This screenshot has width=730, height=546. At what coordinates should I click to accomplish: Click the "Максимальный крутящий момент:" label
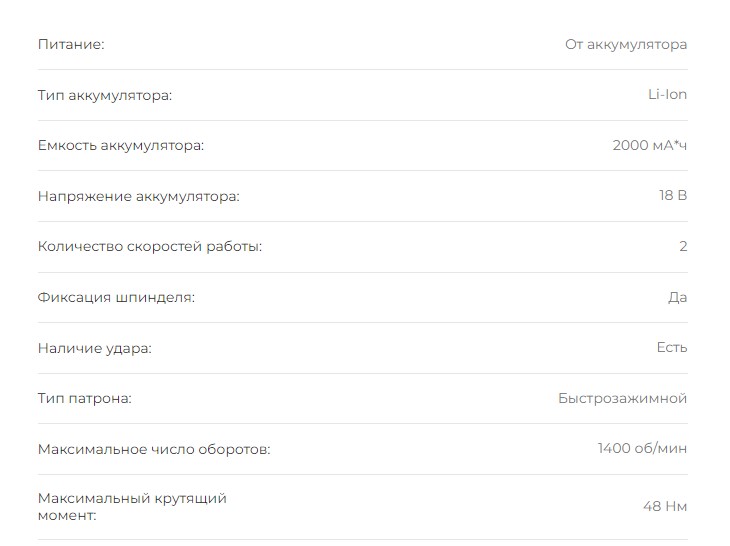(132, 506)
